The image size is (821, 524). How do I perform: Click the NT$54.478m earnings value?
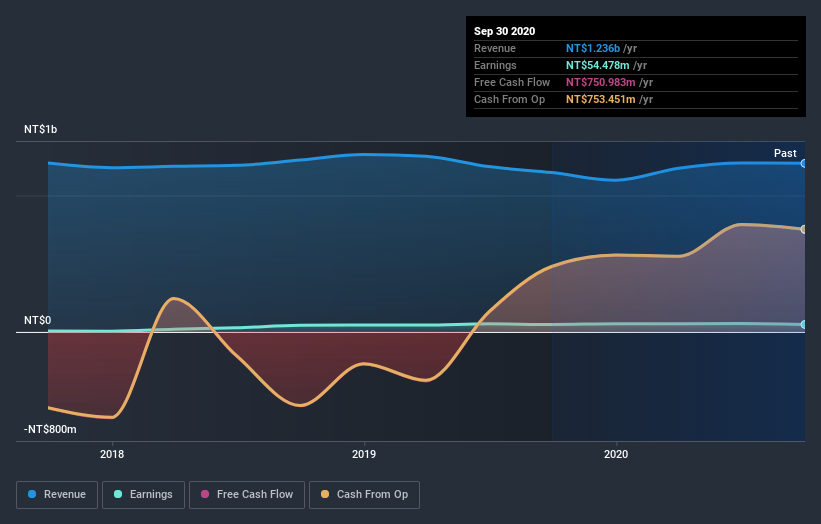point(597,65)
